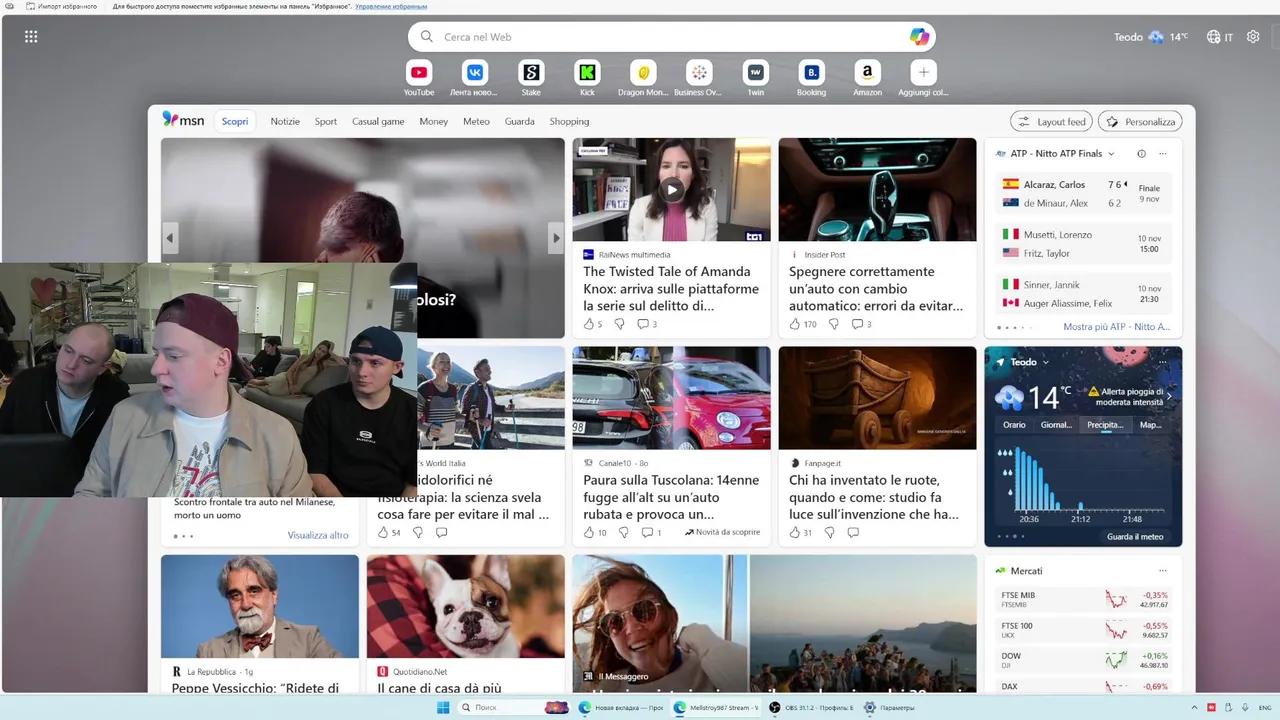The height and width of the screenshot is (720, 1280).
Task: Click the Cerca nel Web search field
Action: [x=670, y=37]
